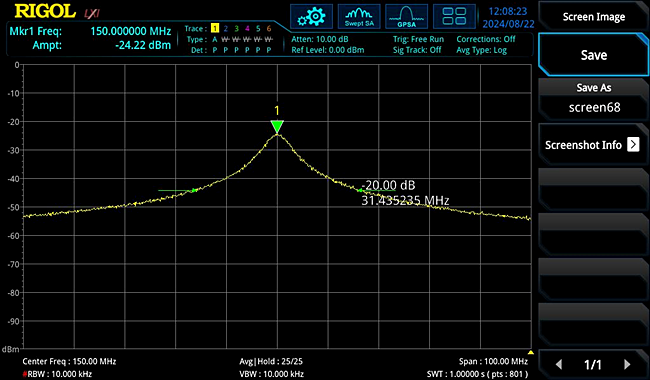This screenshot has width=650, height=380.
Task: Select the Swept SA mode icon
Action: pos(359,17)
